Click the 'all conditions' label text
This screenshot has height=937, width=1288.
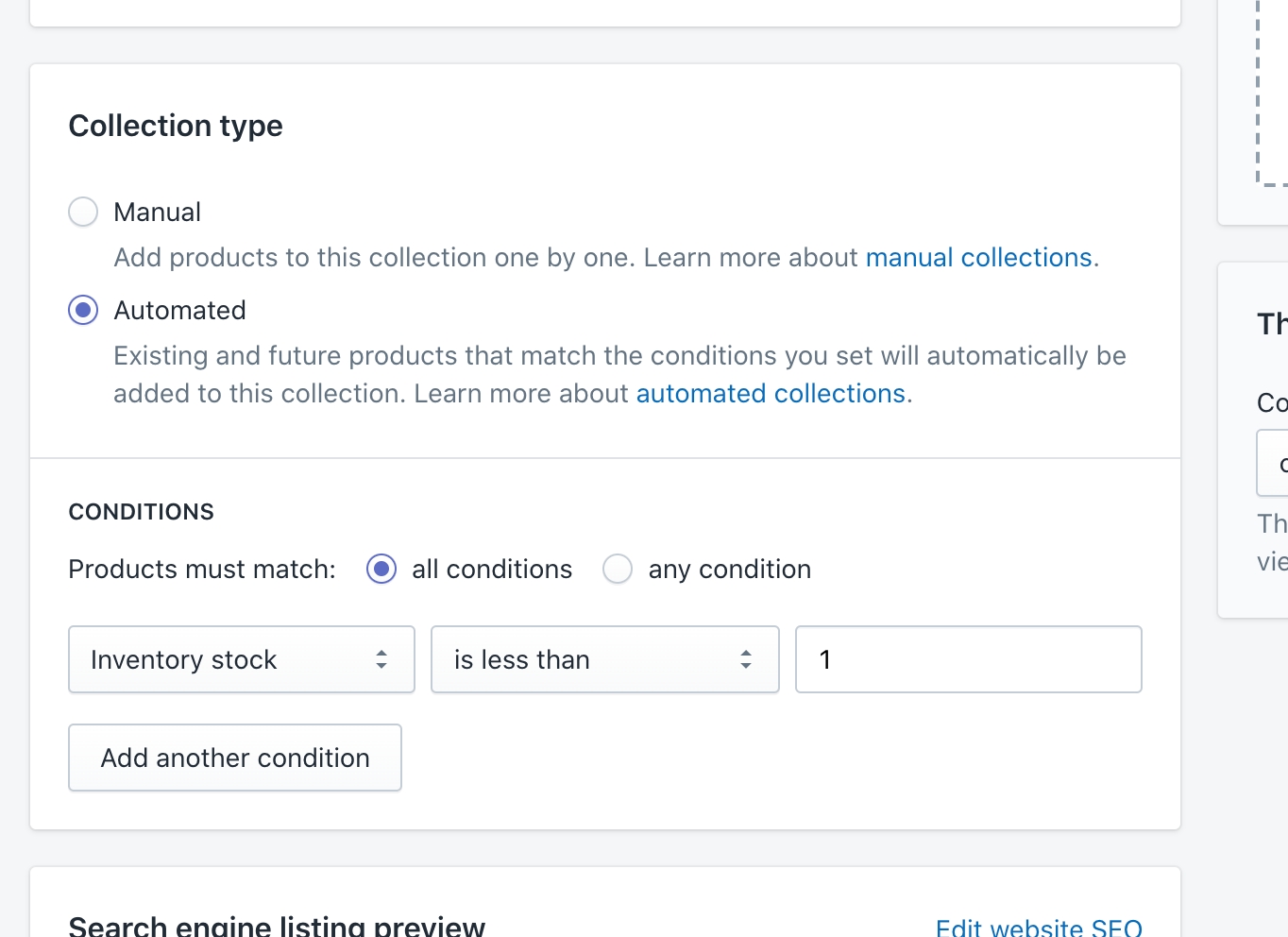pos(492,569)
